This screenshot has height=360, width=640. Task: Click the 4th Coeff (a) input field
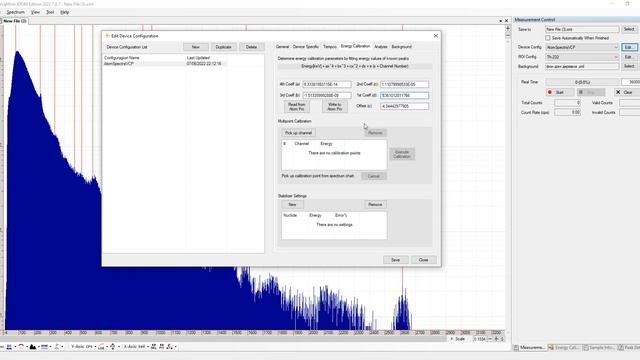(x=327, y=84)
